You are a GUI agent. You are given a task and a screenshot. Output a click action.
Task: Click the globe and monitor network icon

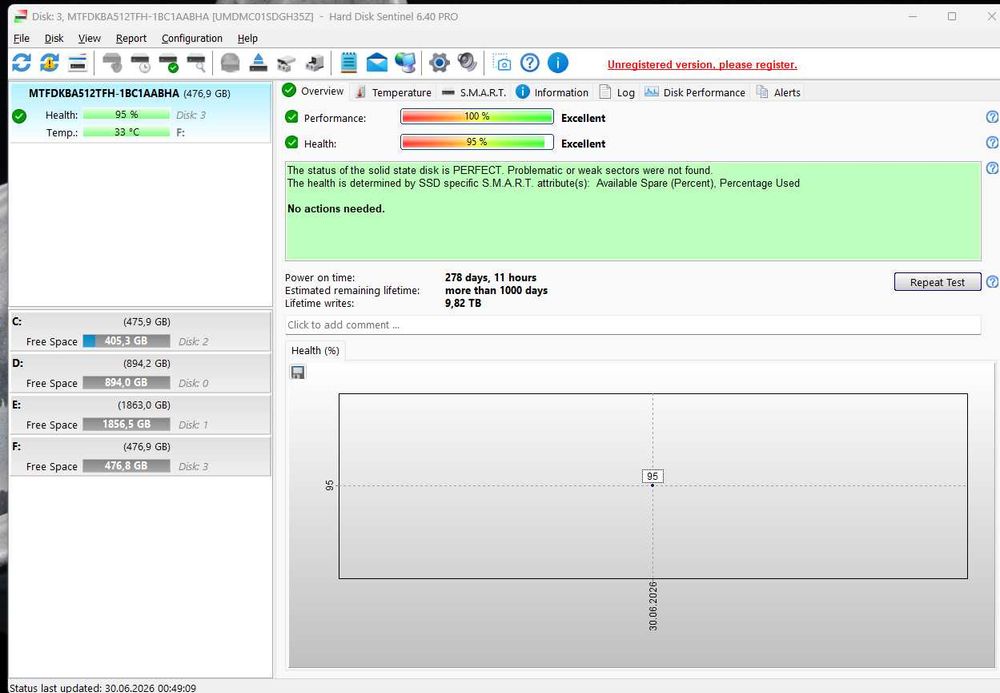coord(405,62)
